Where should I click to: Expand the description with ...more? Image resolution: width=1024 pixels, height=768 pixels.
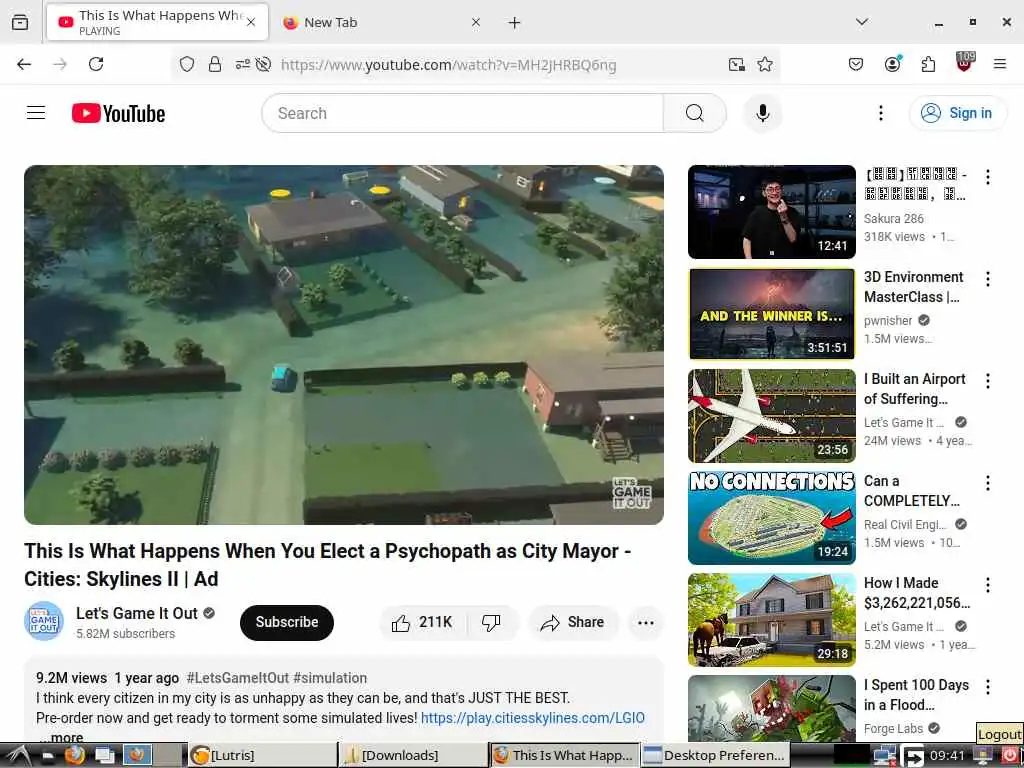[60, 737]
